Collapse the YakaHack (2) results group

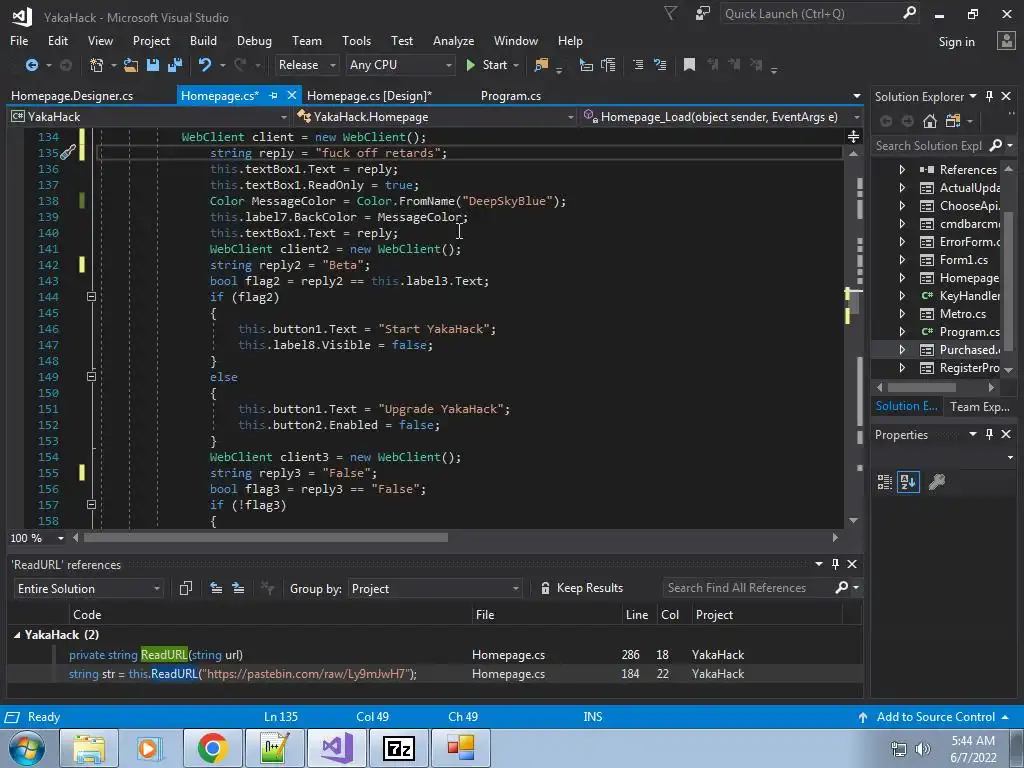pyautogui.click(x=17, y=635)
